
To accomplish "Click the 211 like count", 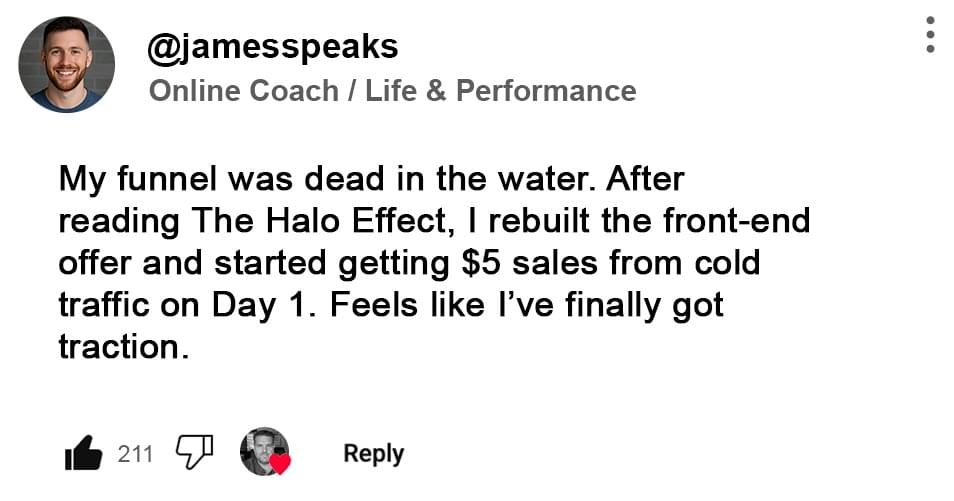I will point(135,454).
